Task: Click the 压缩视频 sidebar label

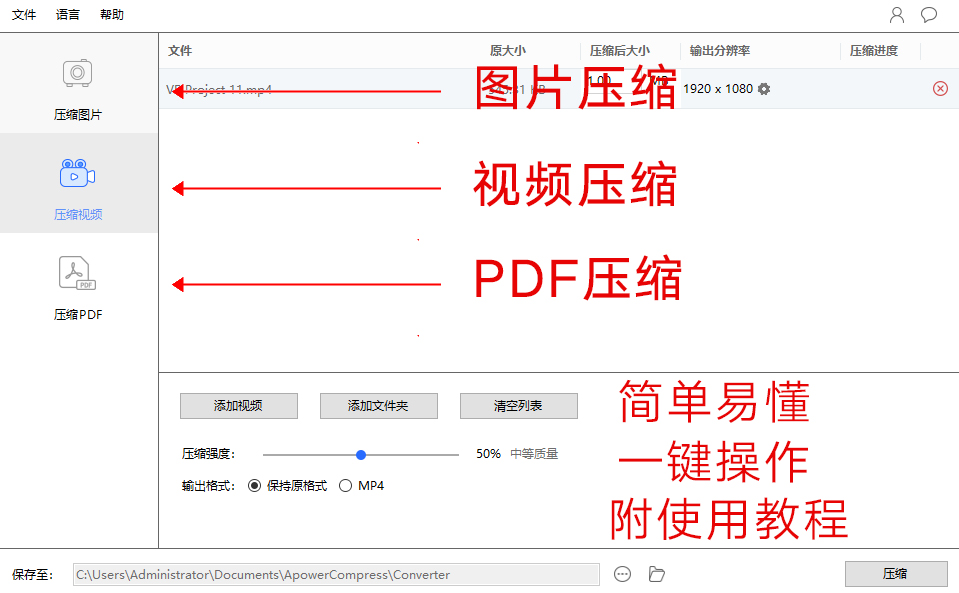Action: [78, 215]
